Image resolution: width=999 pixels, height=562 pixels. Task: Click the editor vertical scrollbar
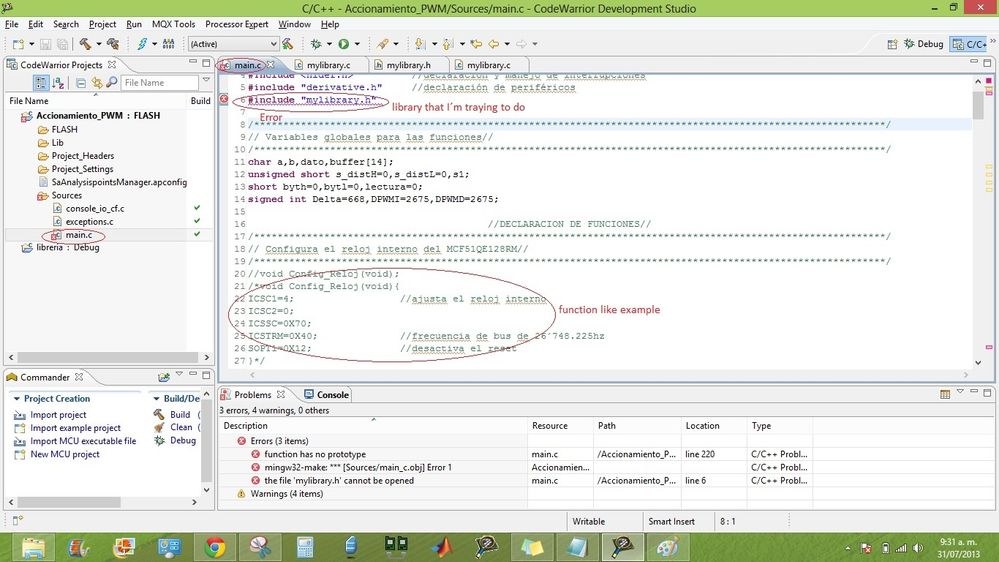(x=978, y=104)
